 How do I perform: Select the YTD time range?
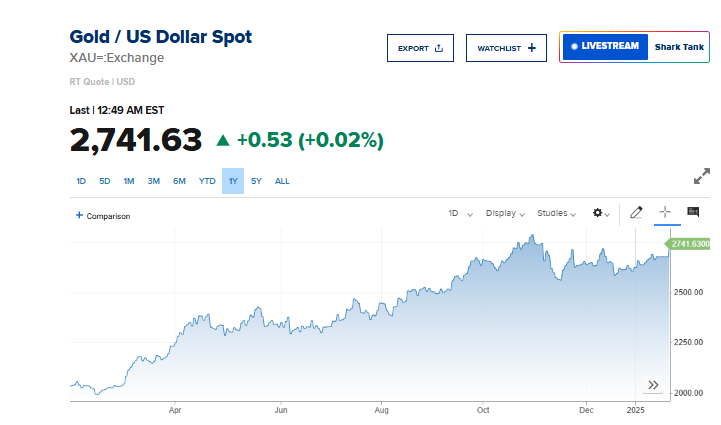(x=207, y=181)
